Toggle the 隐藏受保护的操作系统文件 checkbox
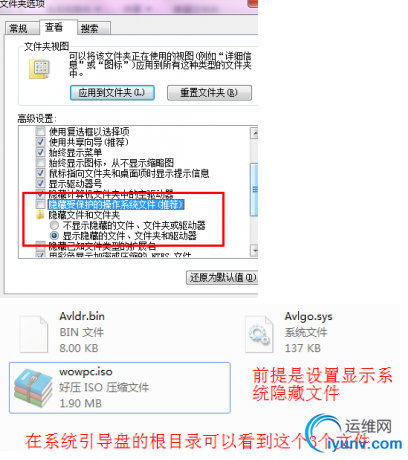This screenshot has height=460, width=408. point(40,204)
